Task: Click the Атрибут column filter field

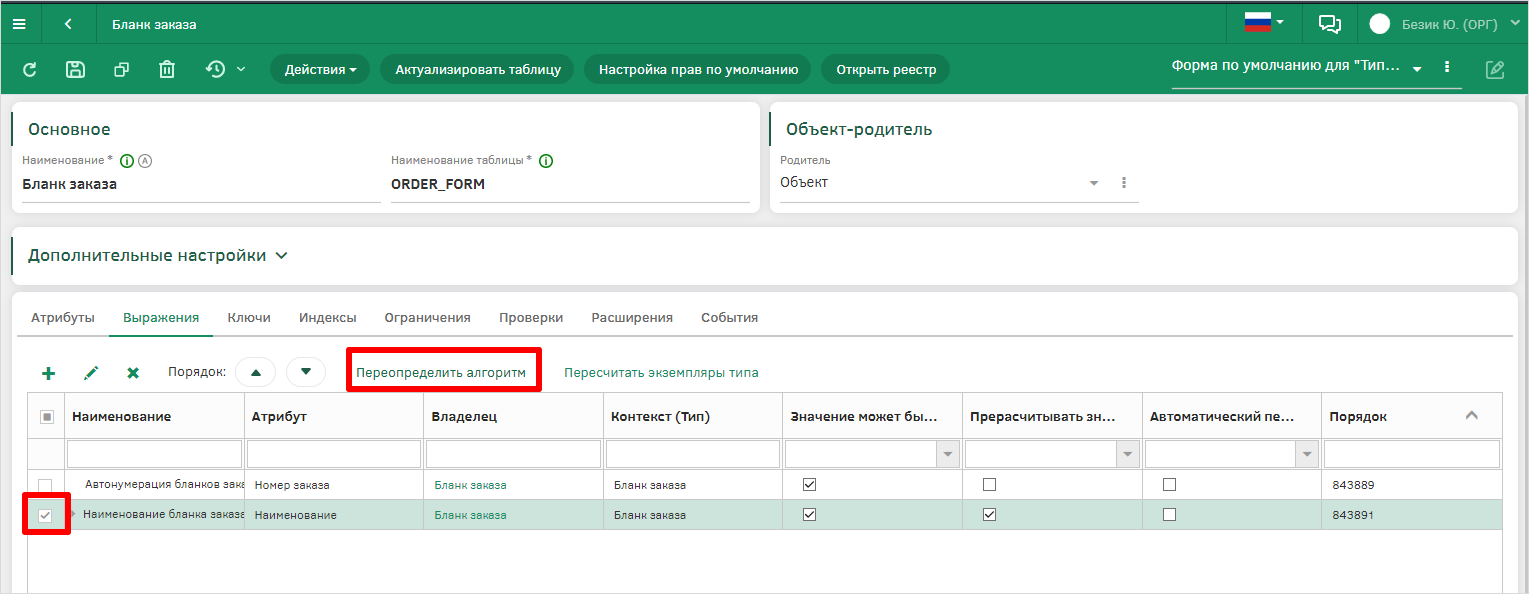Action: (x=334, y=454)
